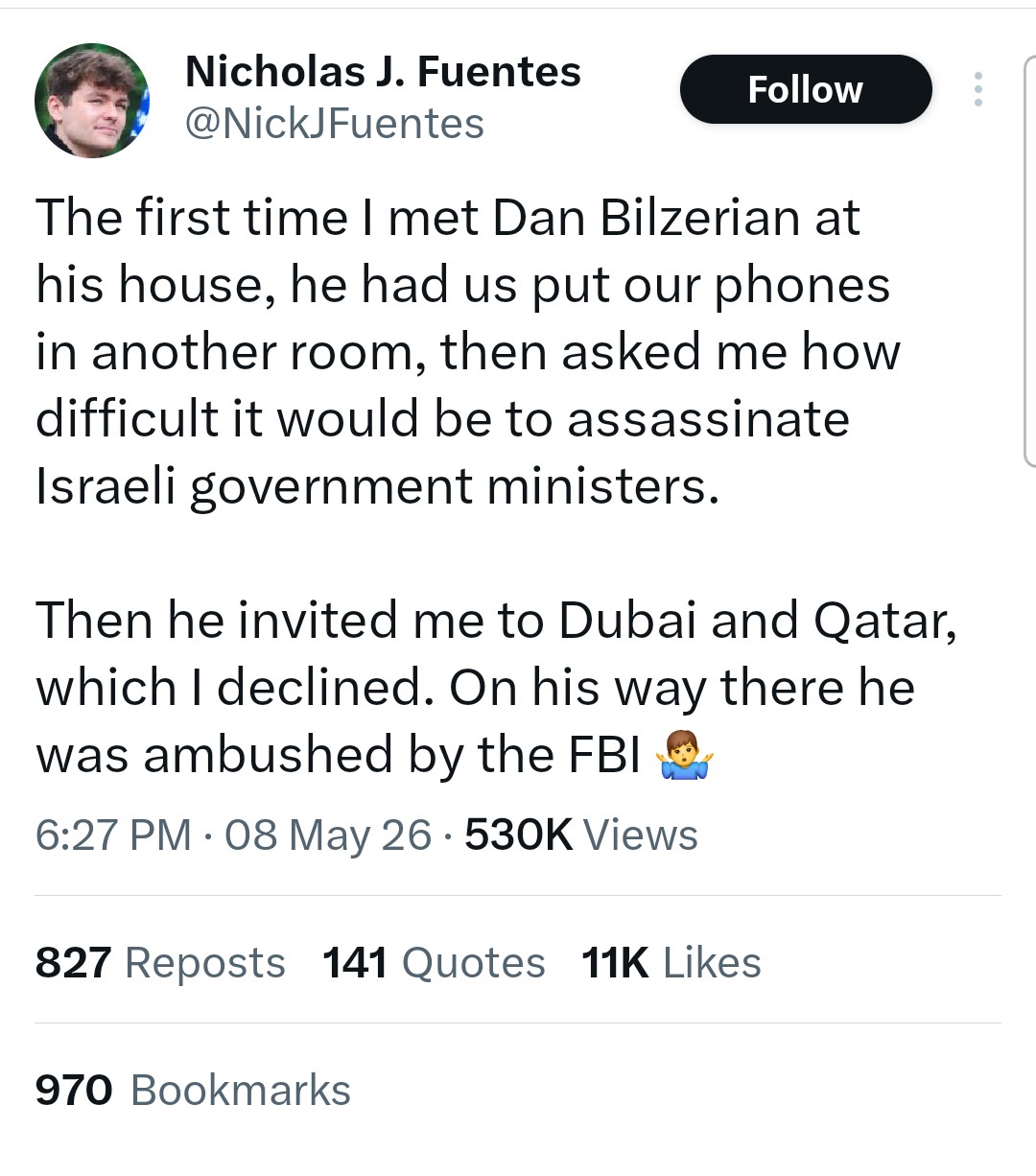1036x1176 pixels.
Task: Show who gave the 11K Likes
Action: tap(671, 962)
